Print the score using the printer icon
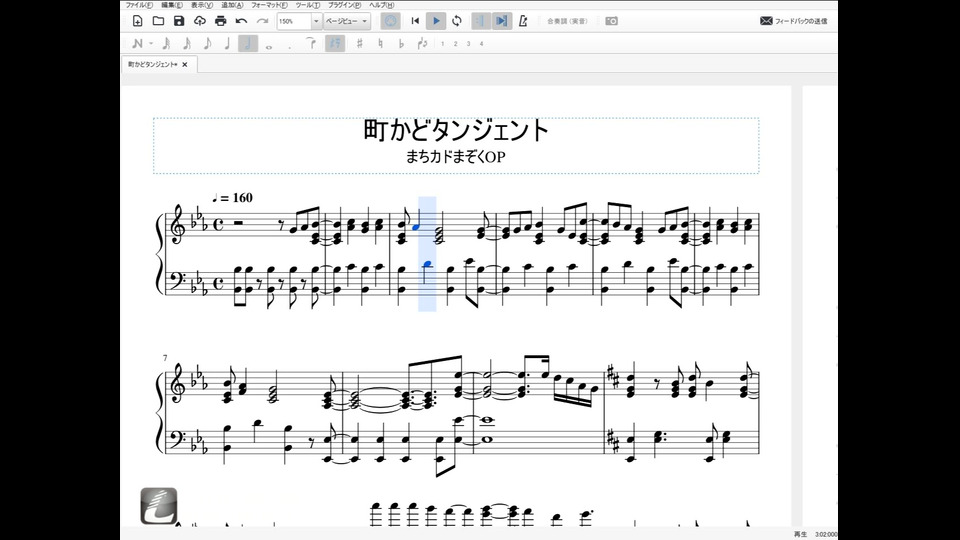Screen dimensions: 960x540 tap(220, 21)
